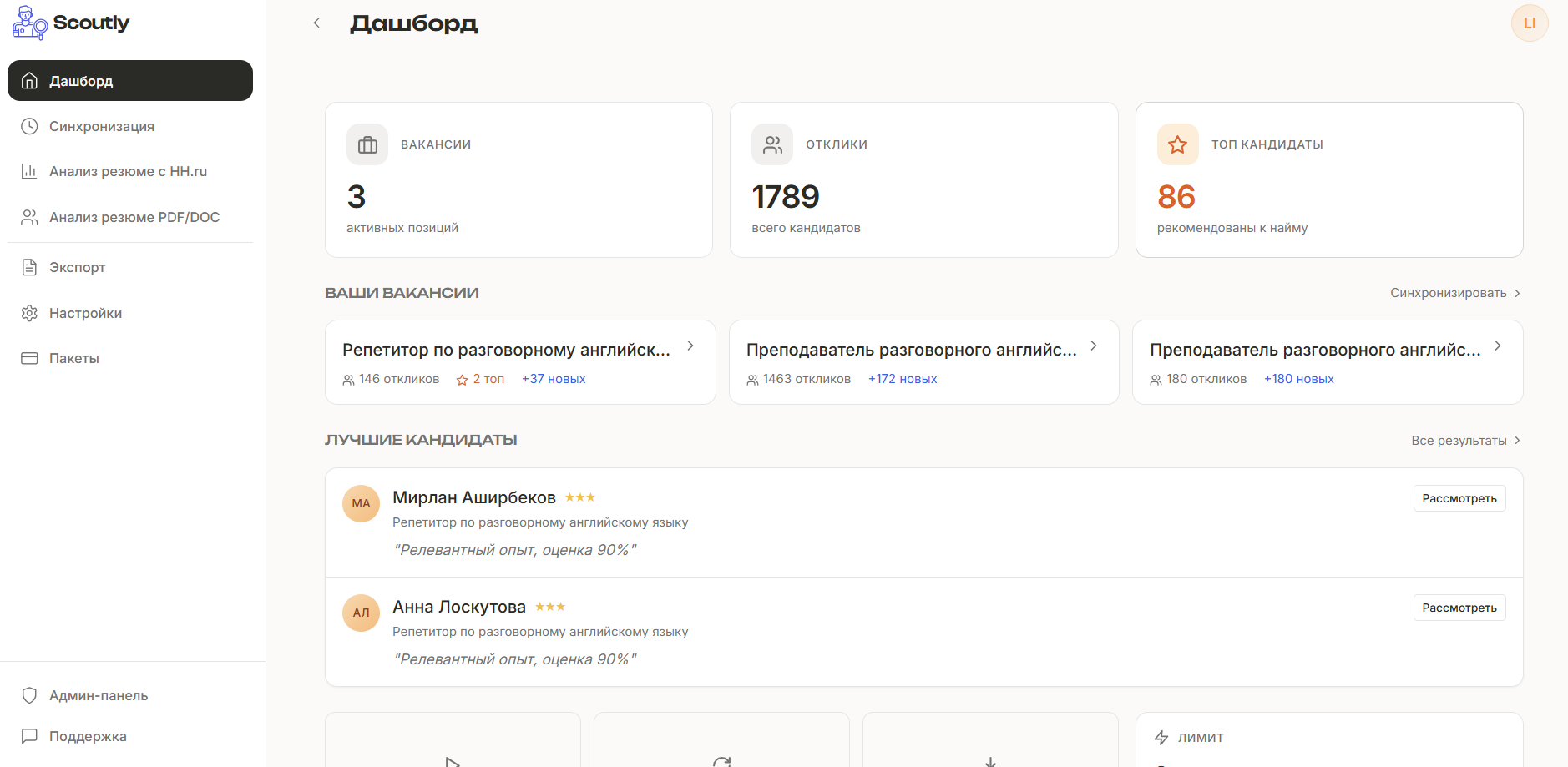
Task: Click the briefcase icon in Вакансии card
Action: tap(367, 145)
